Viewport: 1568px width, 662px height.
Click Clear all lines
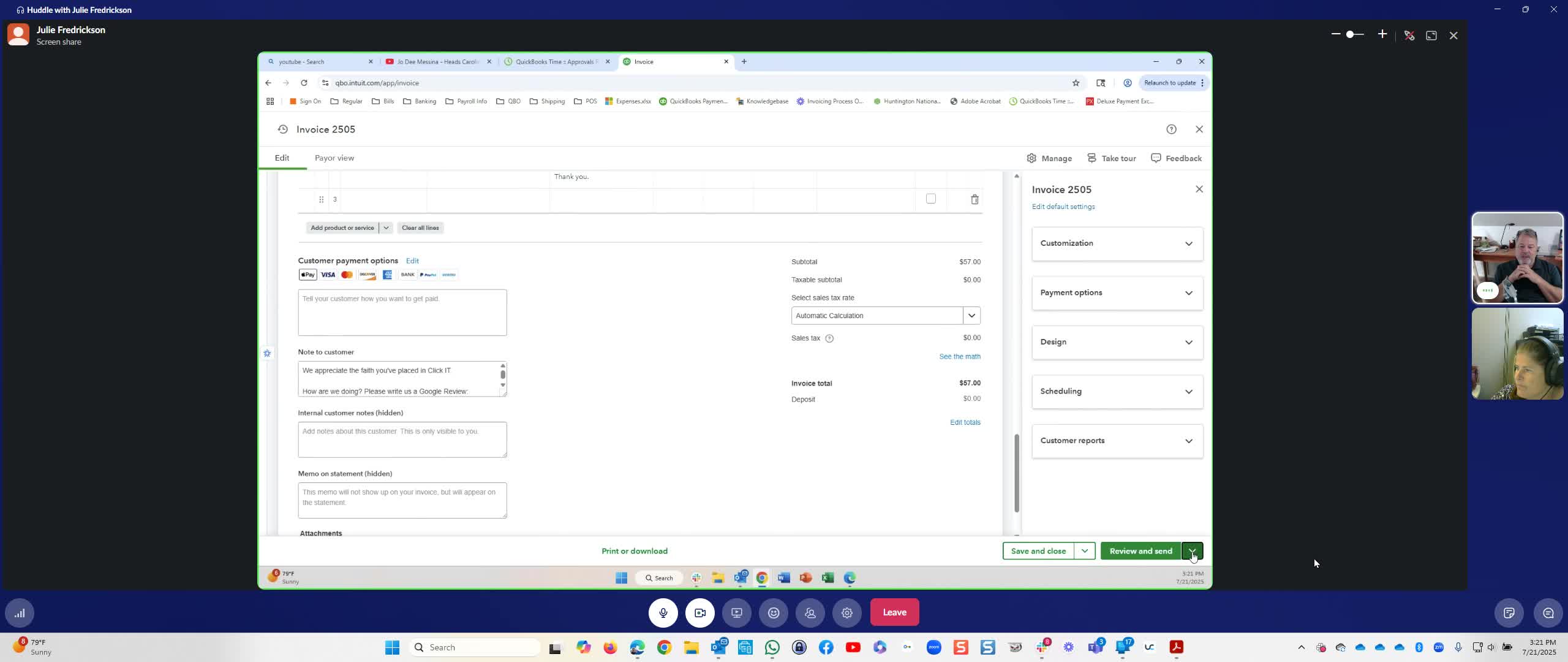(420, 227)
